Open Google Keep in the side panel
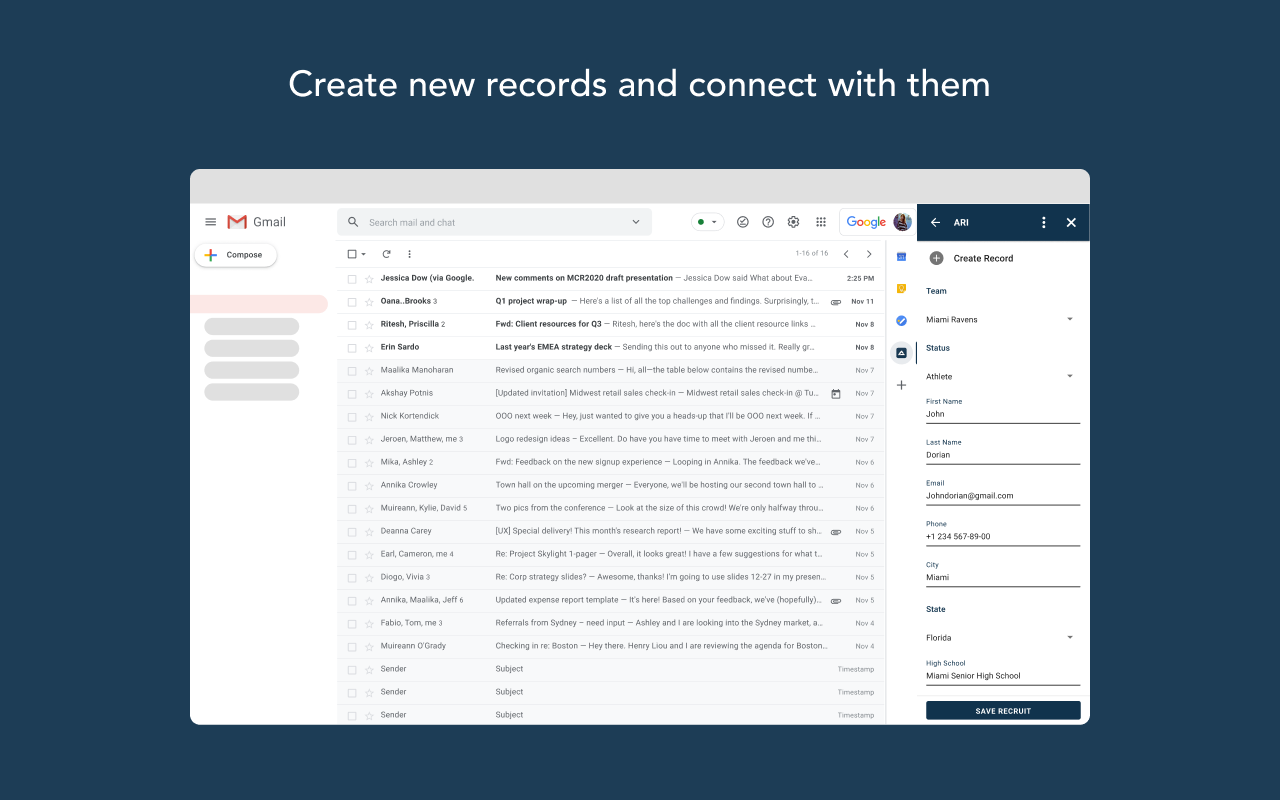Image resolution: width=1280 pixels, height=800 pixels. (901, 289)
